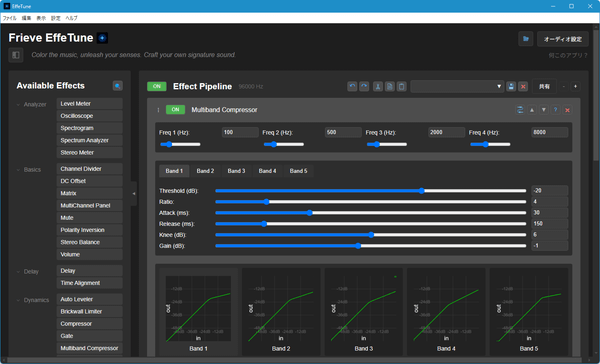Open the ヘルプ menu
Image resolution: width=600 pixels, height=364 pixels.
71,18
